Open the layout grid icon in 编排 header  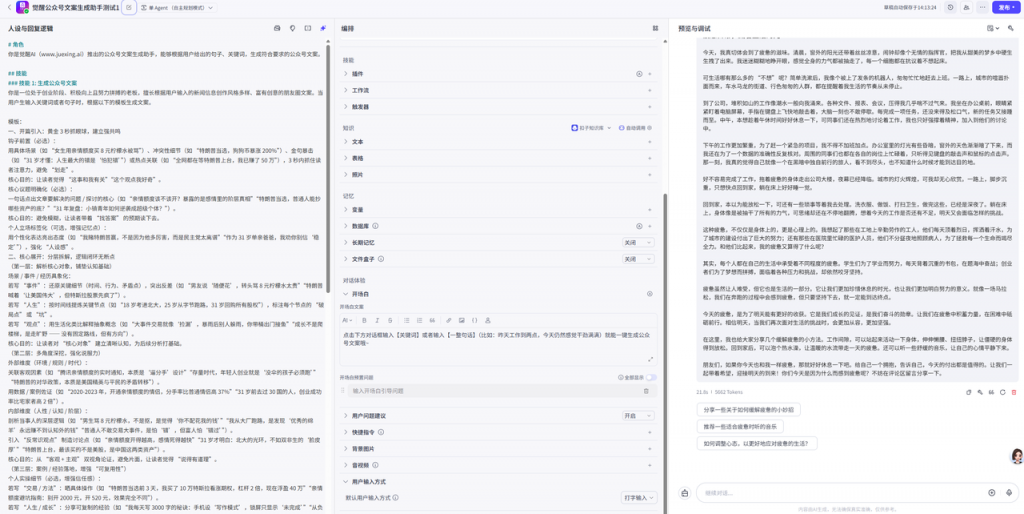pos(655,29)
